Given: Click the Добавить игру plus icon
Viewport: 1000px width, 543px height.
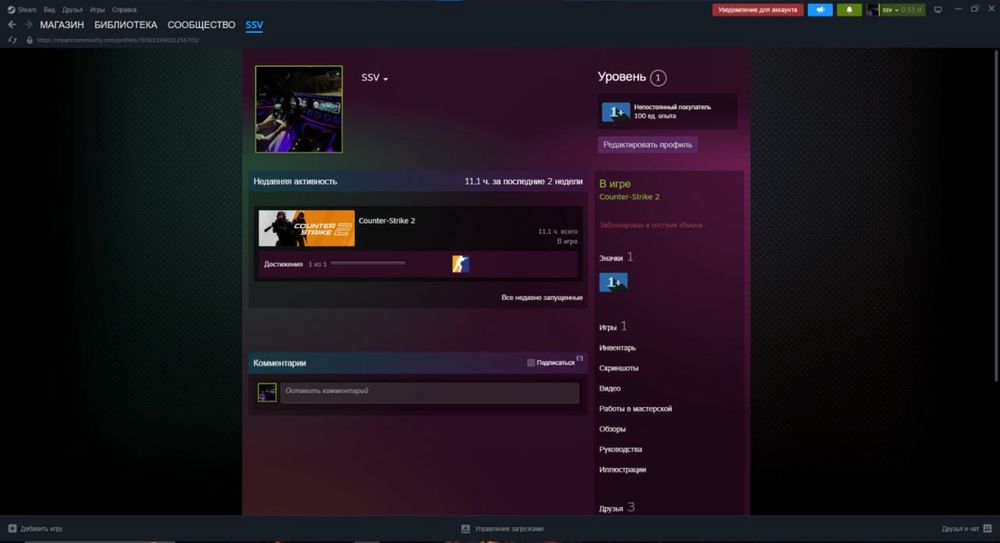Looking at the screenshot, I should [x=12, y=528].
